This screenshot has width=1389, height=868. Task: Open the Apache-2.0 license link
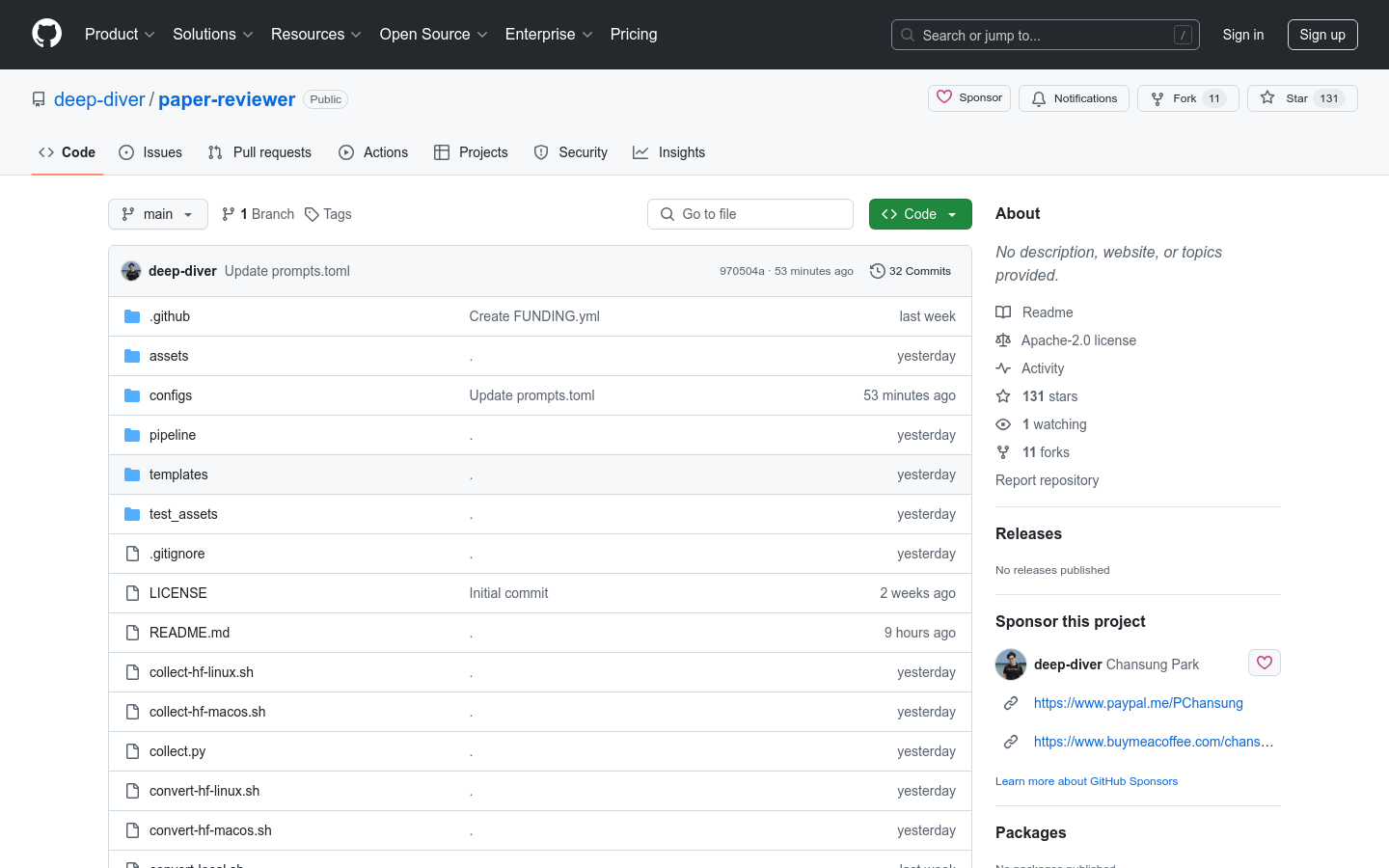pyautogui.click(x=1066, y=340)
